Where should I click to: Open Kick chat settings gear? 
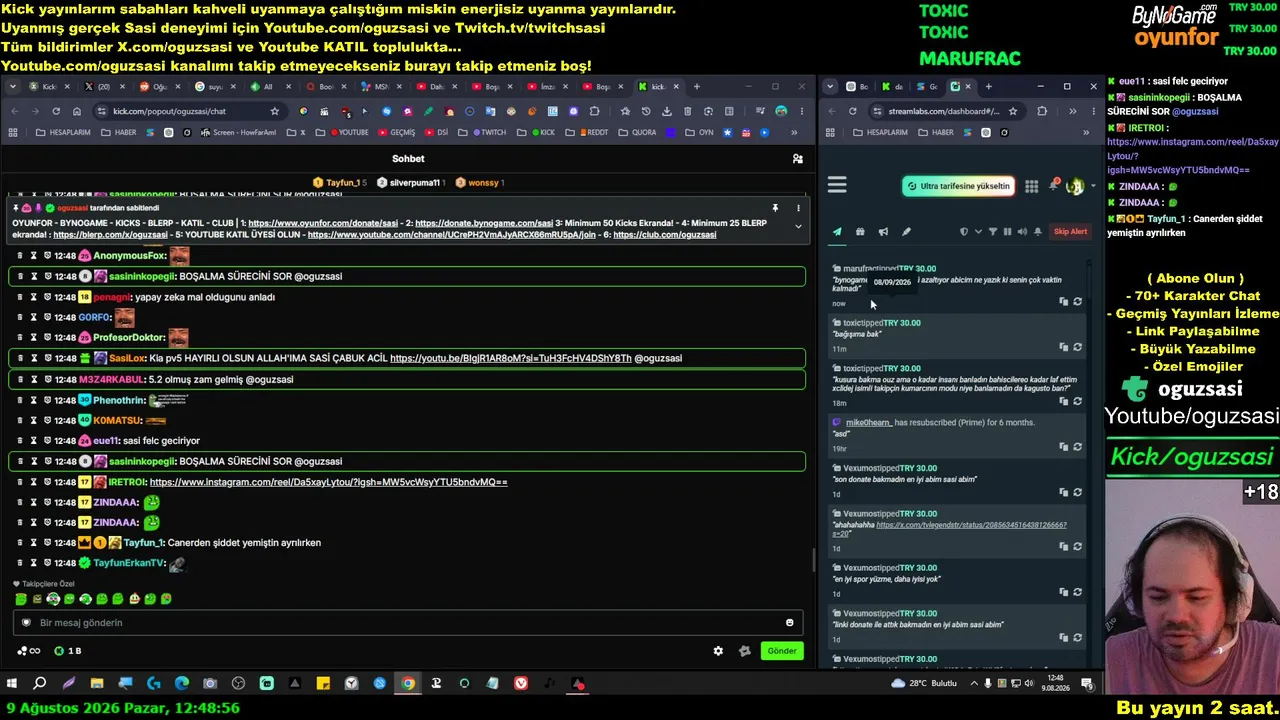coord(718,651)
